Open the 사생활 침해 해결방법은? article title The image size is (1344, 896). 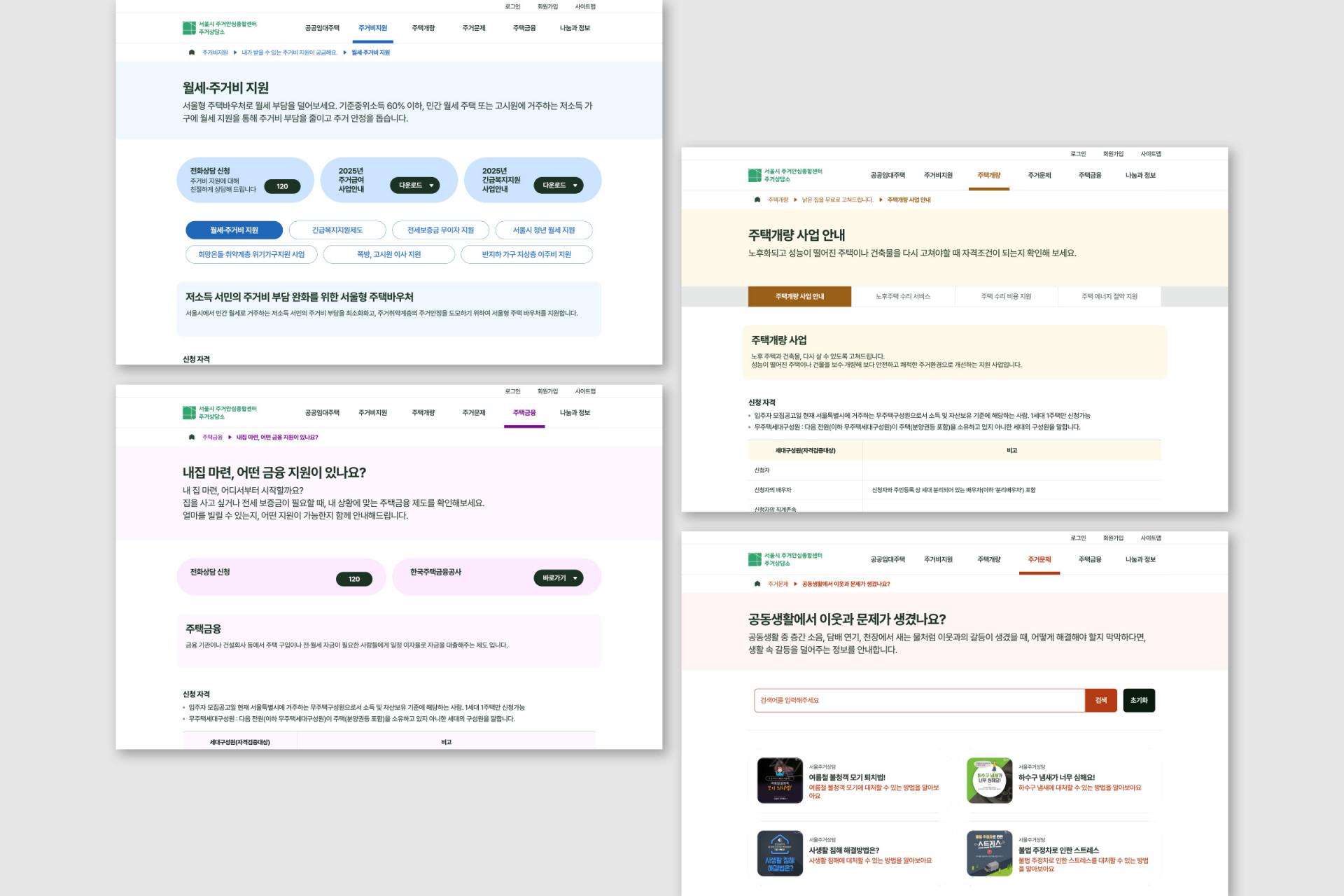[844, 850]
